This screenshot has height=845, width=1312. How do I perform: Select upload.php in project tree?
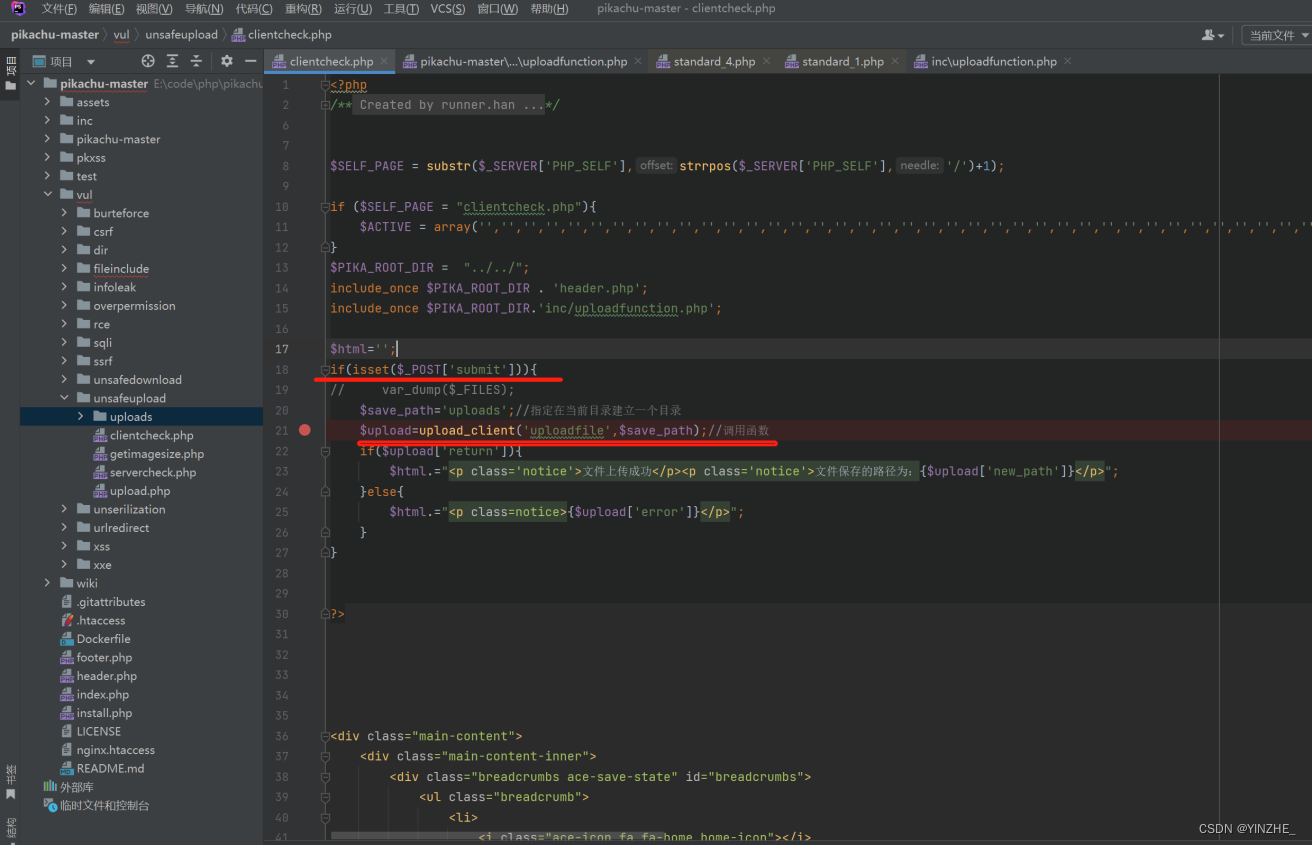140,491
